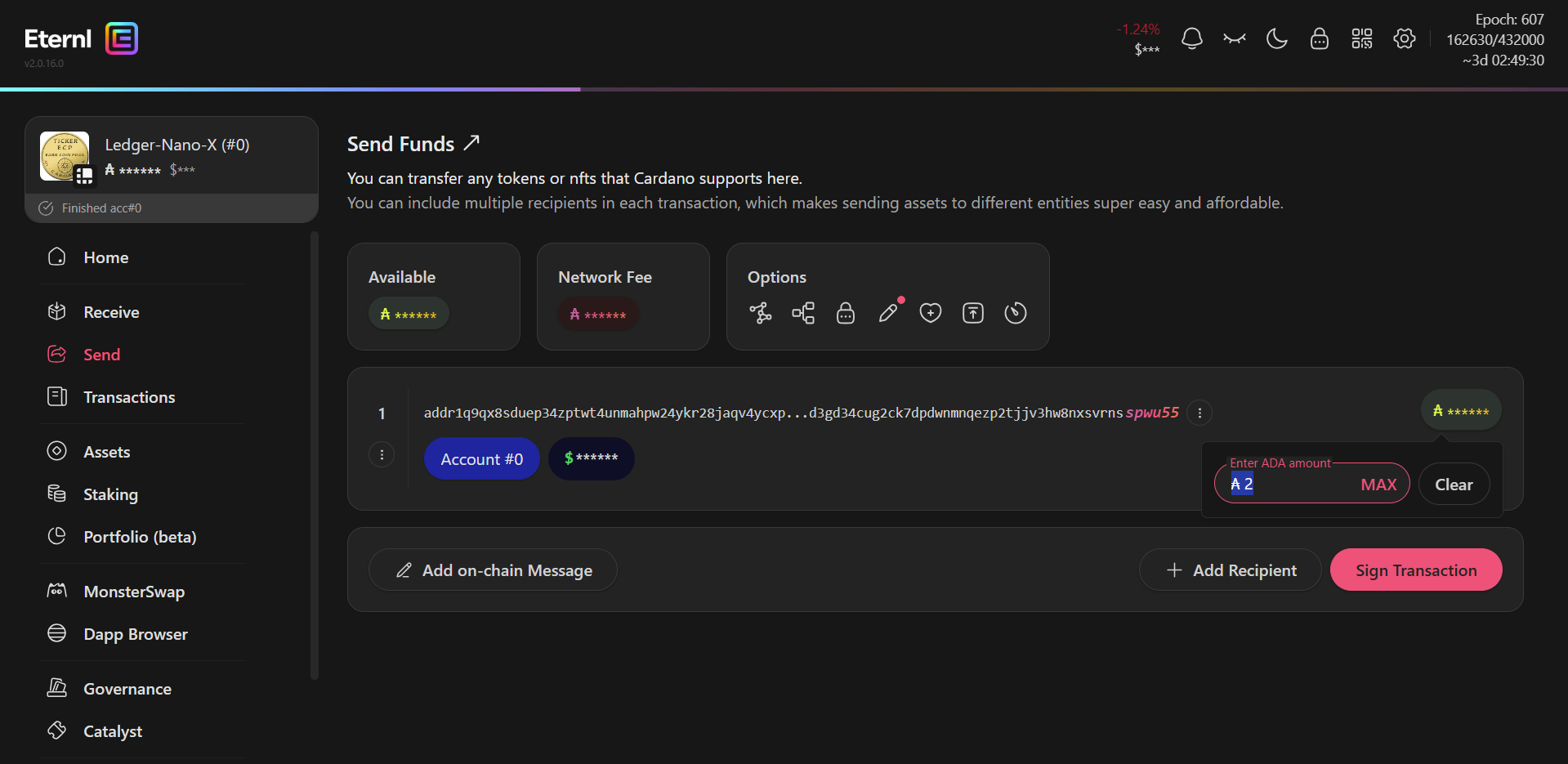The height and width of the screenshot is (764, 1568).
Task: Click the heart-plus icon in Options
Action: tap(930, 313)
